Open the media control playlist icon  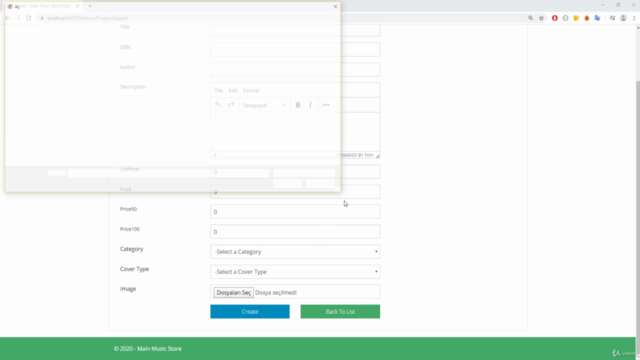coord(612,18)
